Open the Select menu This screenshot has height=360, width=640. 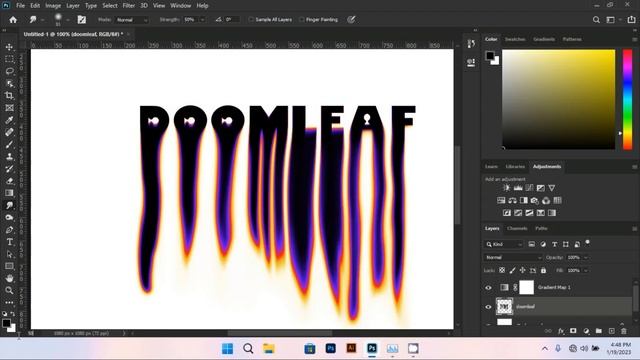pyautogui.click(x=110, y=6)
